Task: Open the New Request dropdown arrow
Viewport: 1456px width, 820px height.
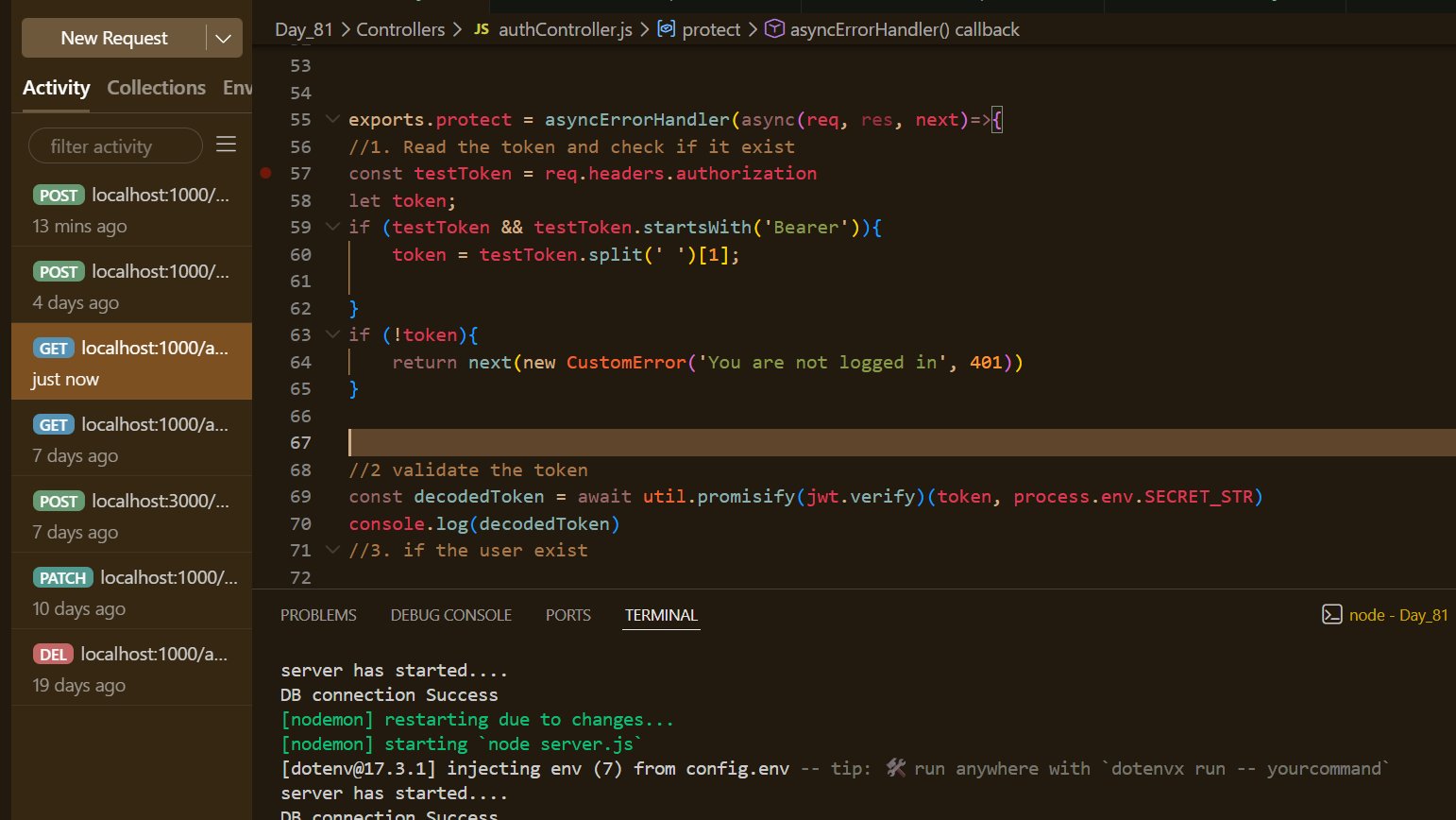Action: pyautogui.click(x=224, y=39)
